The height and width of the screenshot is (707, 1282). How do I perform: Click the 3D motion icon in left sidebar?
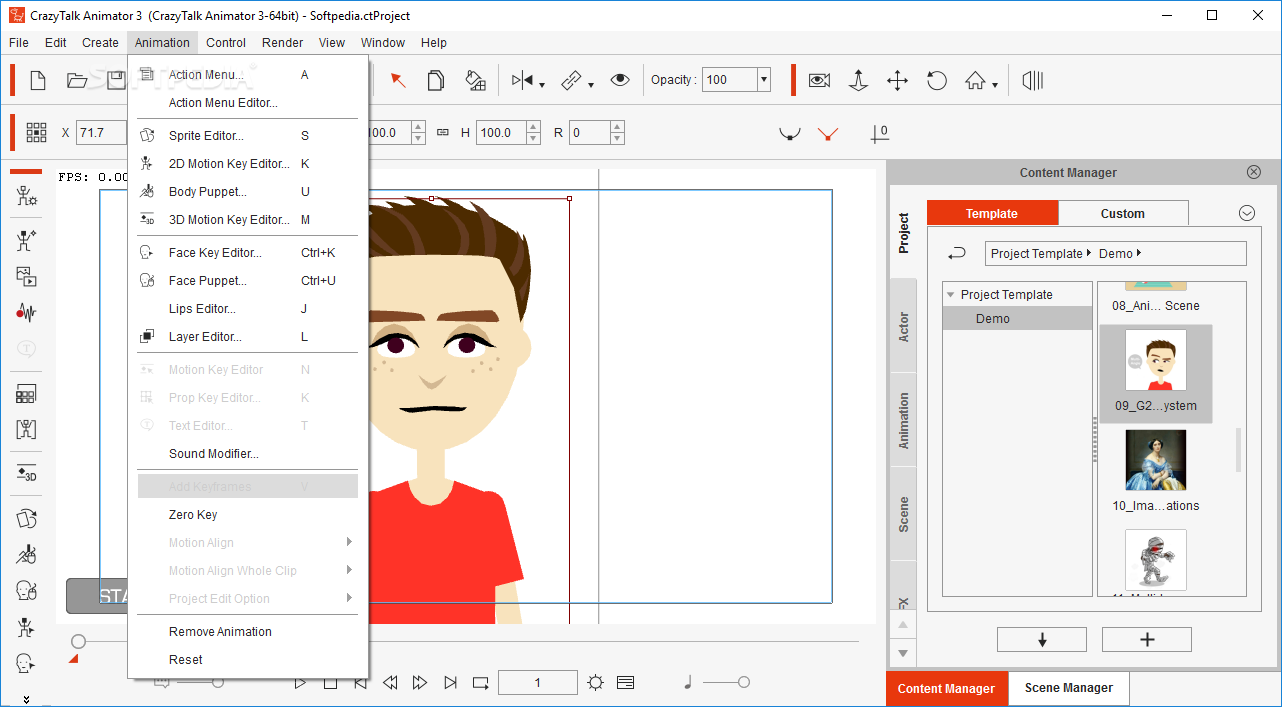[x=27, y=474]
